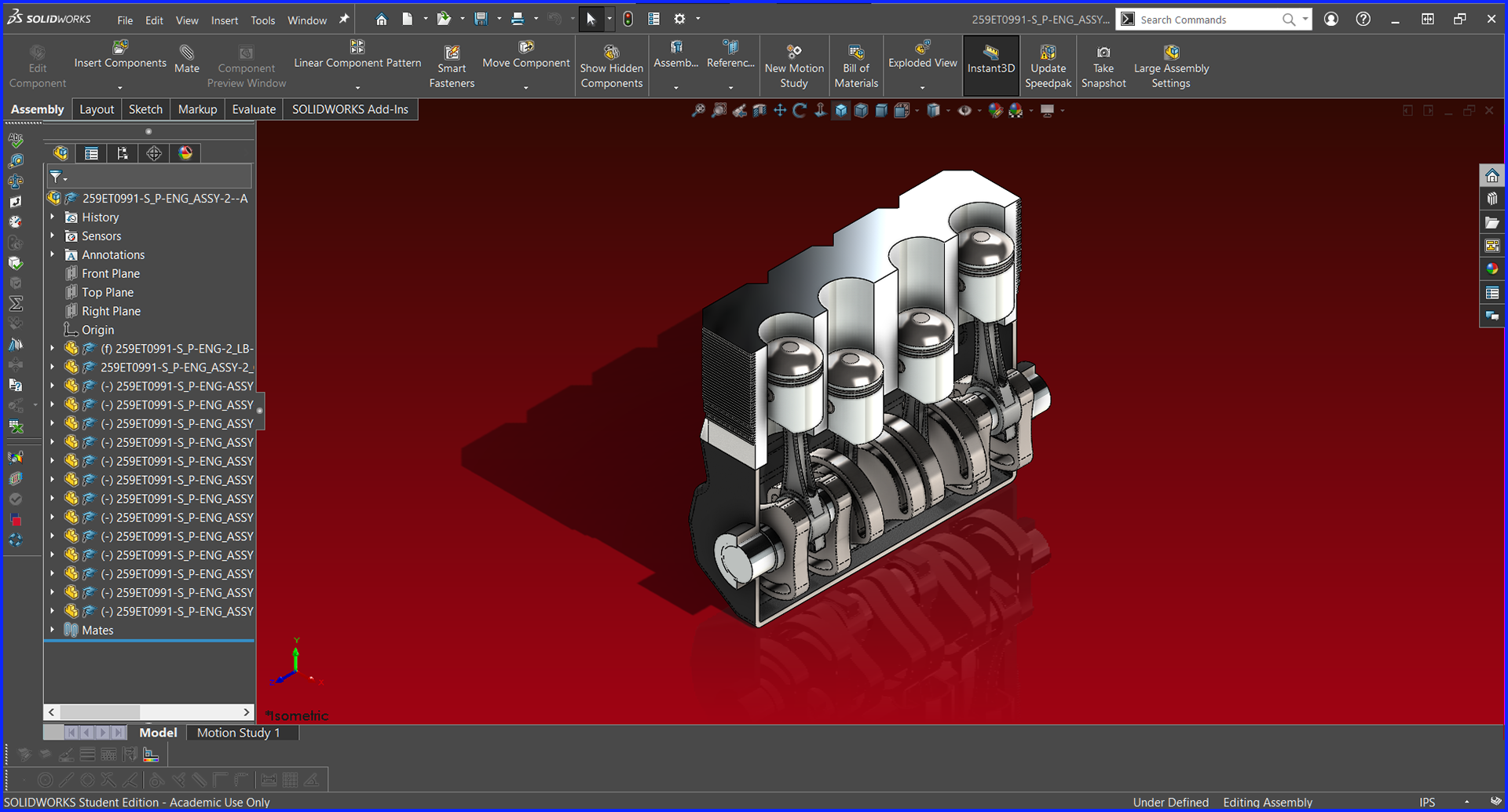This screenshot has height=812, width=1508.
Task: Click the Save icon in title bar
Action: (x=481, y=19)
